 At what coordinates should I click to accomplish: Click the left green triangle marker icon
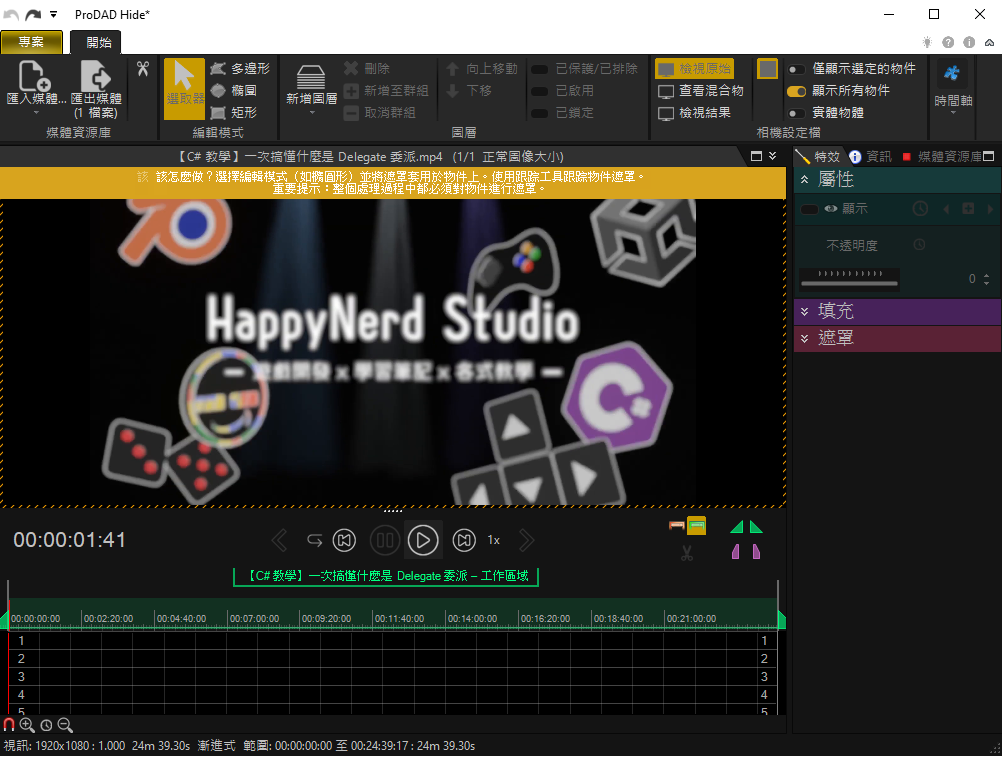pos(737,526)
